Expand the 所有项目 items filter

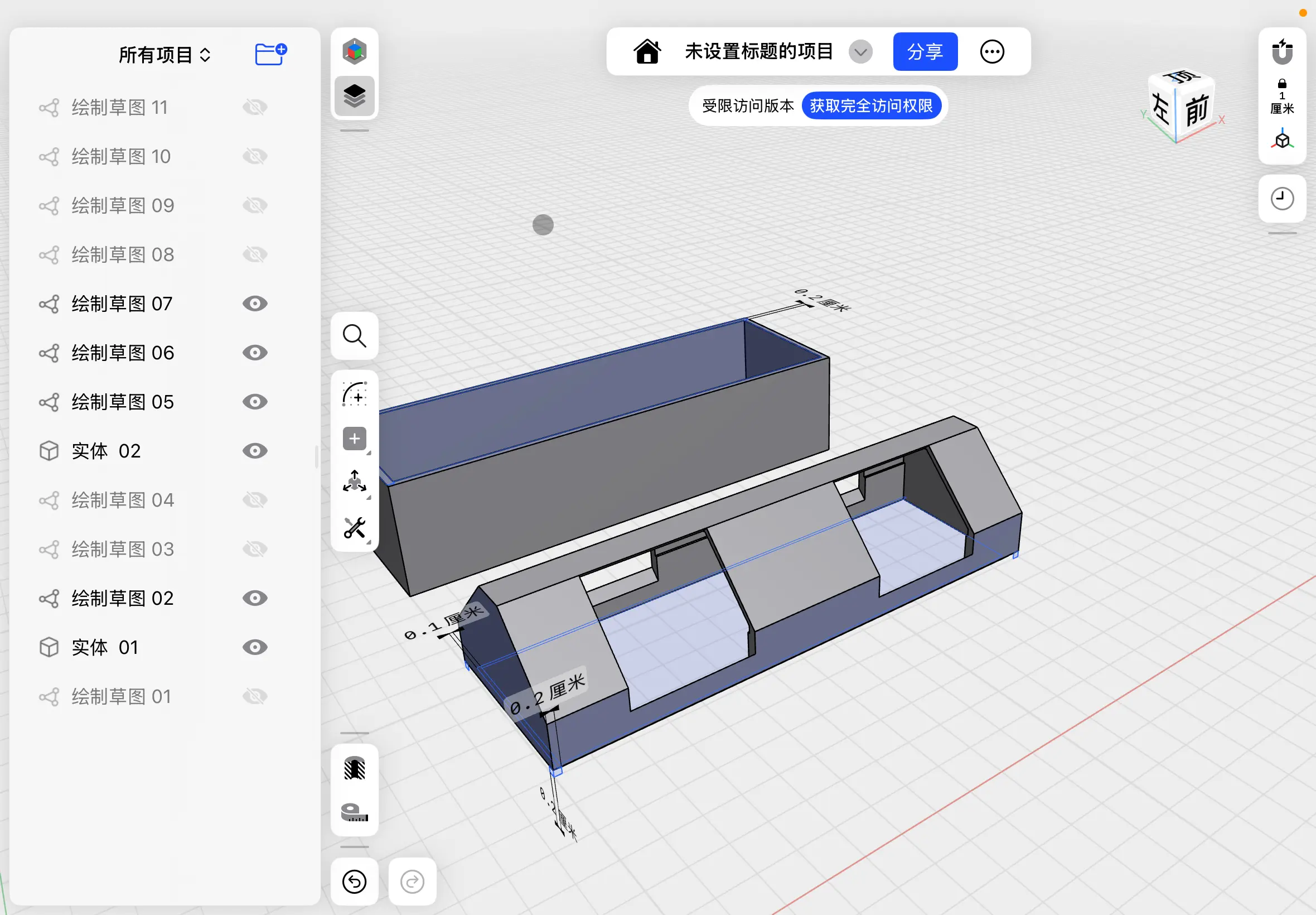click(164, 55)
